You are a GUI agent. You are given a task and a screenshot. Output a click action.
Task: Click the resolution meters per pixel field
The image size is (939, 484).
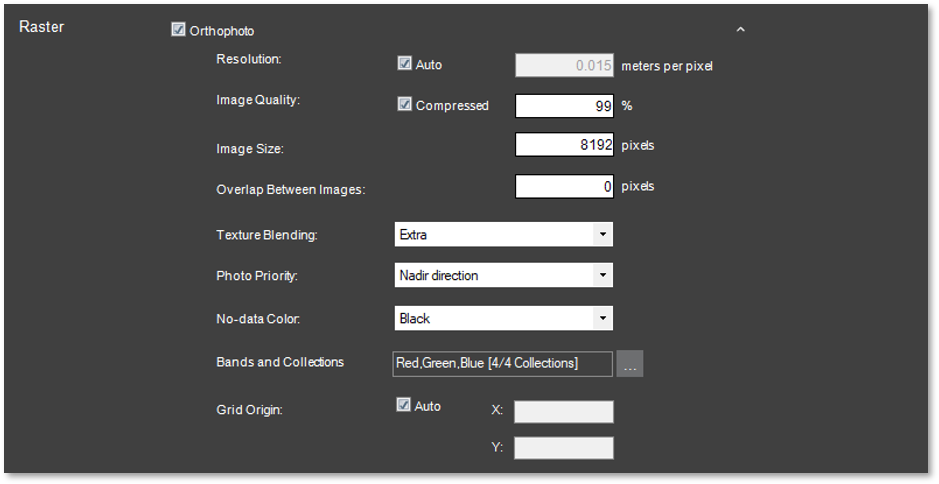pos(564,65)
